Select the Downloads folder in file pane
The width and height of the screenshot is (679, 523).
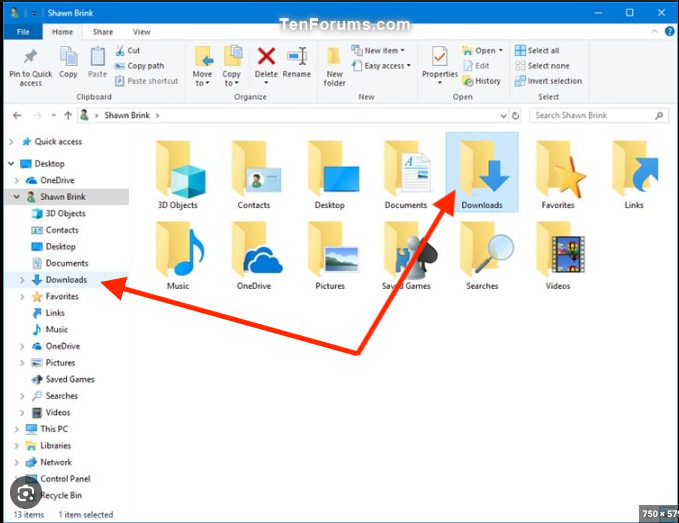click(x=482, y=172)
